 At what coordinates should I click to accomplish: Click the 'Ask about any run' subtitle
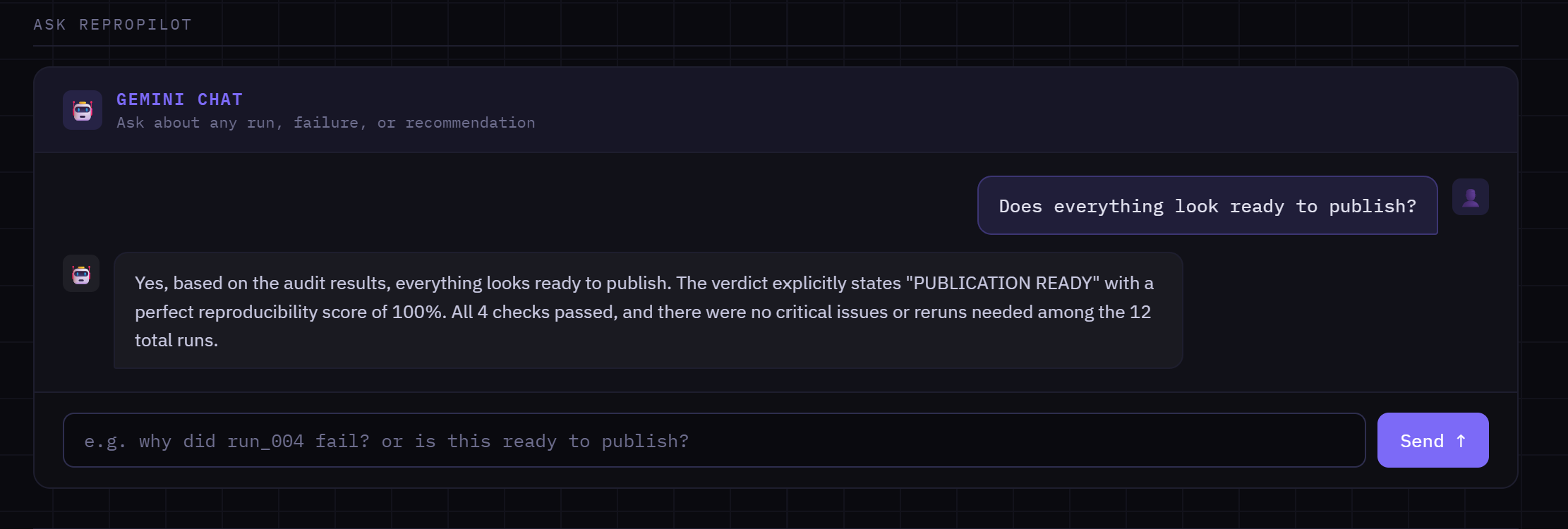pos(326,123)
